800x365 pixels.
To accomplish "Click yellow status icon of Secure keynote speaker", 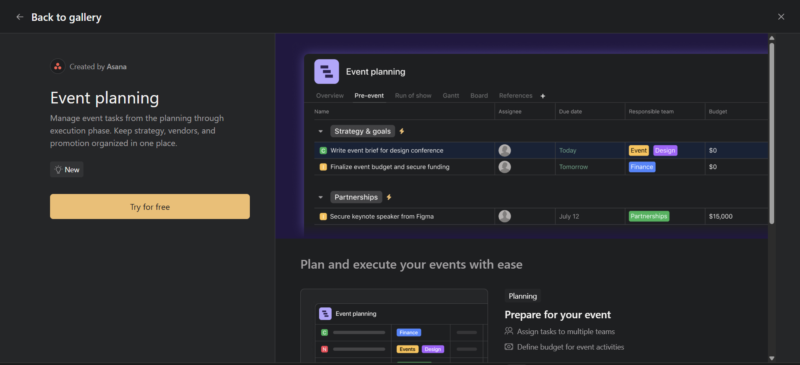I will [x=323, y=216].
